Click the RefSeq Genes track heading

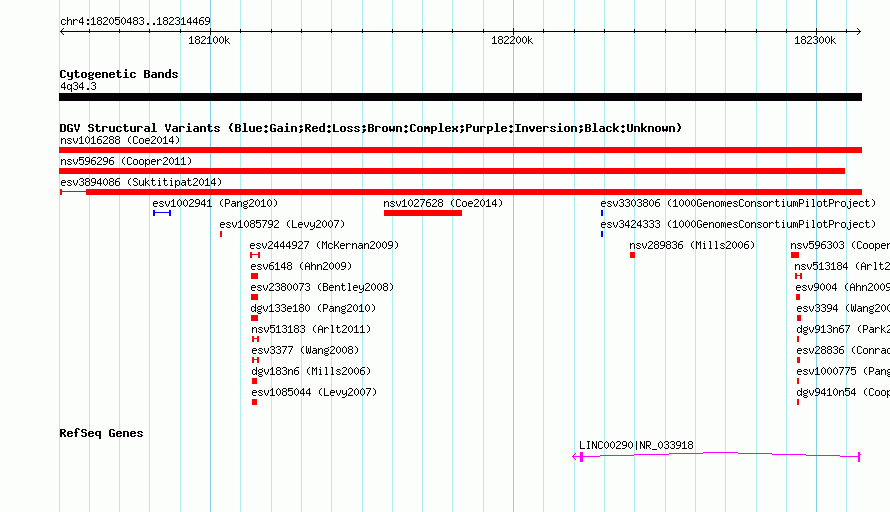pos(101,433)
